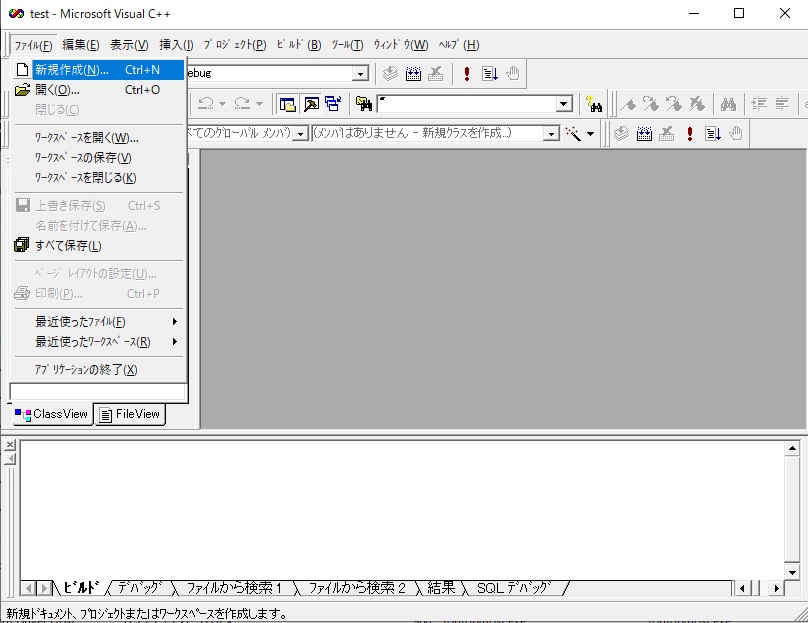Open the 編集(E) menu
This screenshot has width=808, height=623.
[81, 45]
